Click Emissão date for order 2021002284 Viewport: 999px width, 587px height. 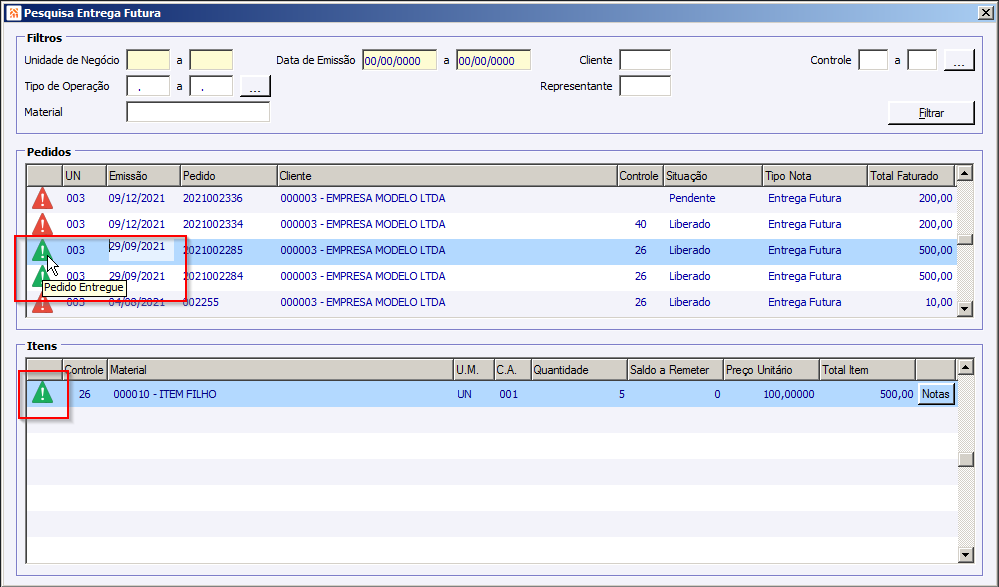[136, 277]
